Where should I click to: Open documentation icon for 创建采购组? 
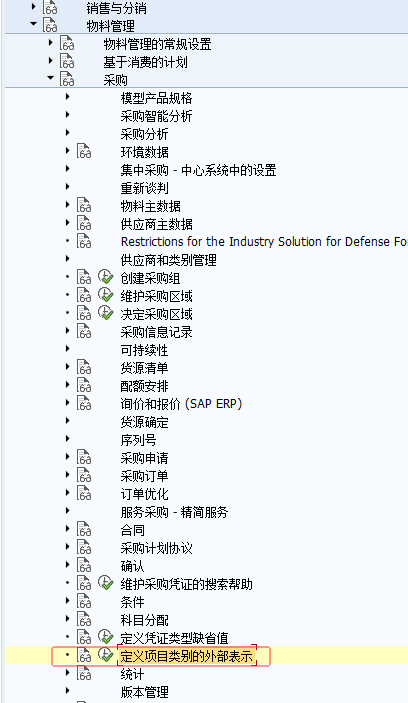84,278
